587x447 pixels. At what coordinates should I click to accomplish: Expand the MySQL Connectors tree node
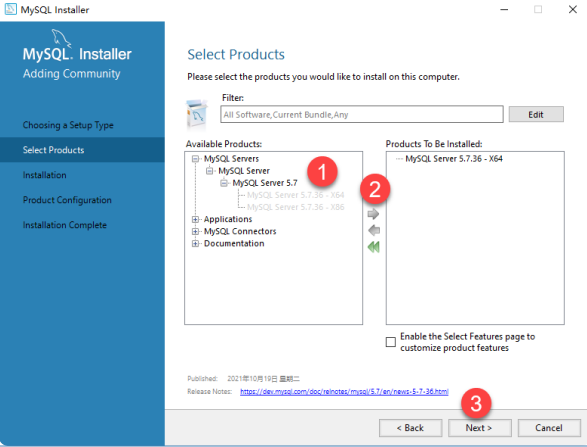pyautogui.click(x=195, y=231)
